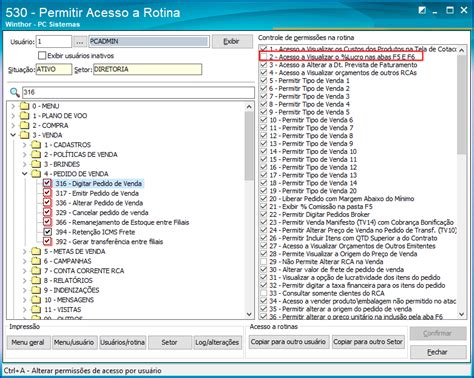
Task: Click the Menu geral print button
Action: (28, 342)
